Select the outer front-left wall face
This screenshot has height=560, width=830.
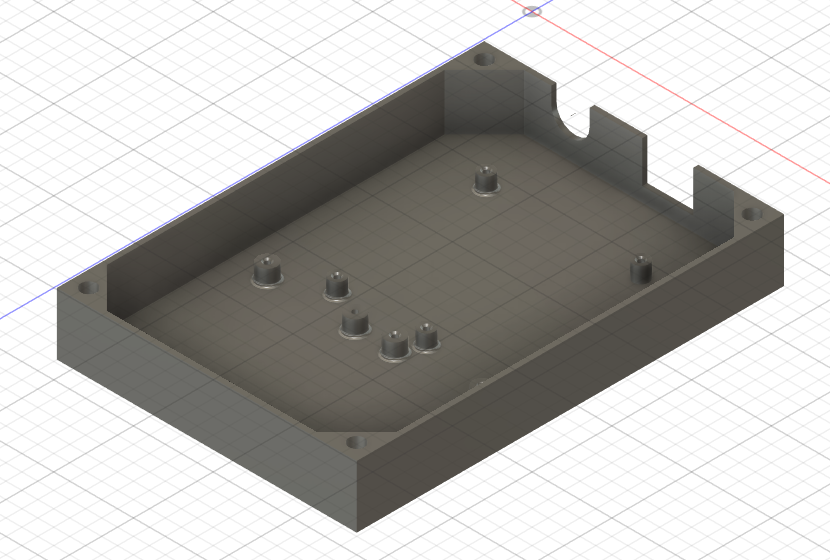[x=206, y=408]
